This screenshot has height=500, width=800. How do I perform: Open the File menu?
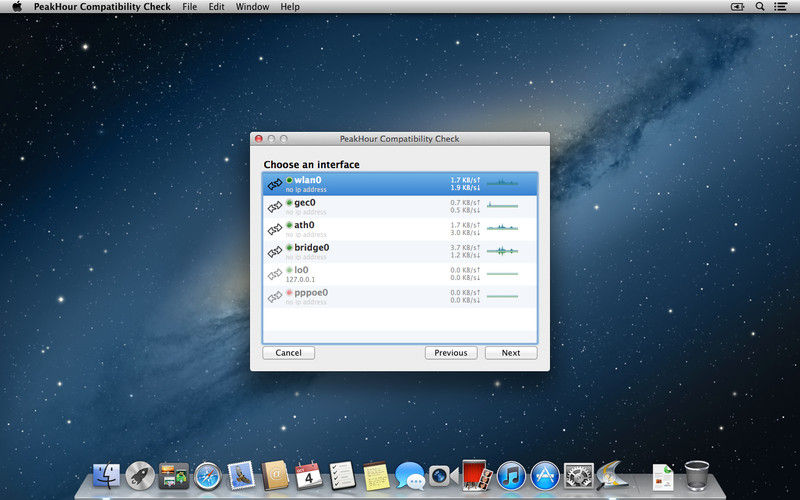click(x=190, y=7)
